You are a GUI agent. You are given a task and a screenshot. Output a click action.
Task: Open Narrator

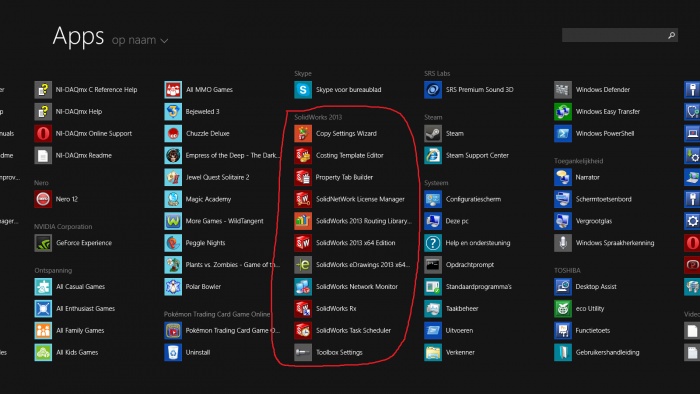pyautogui.click(x=577, y=177)
